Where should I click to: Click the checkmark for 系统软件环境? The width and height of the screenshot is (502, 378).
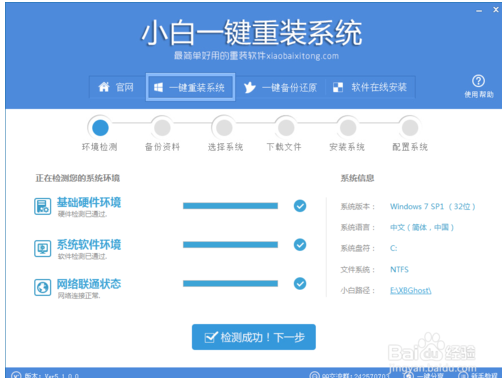coord(300,245)
